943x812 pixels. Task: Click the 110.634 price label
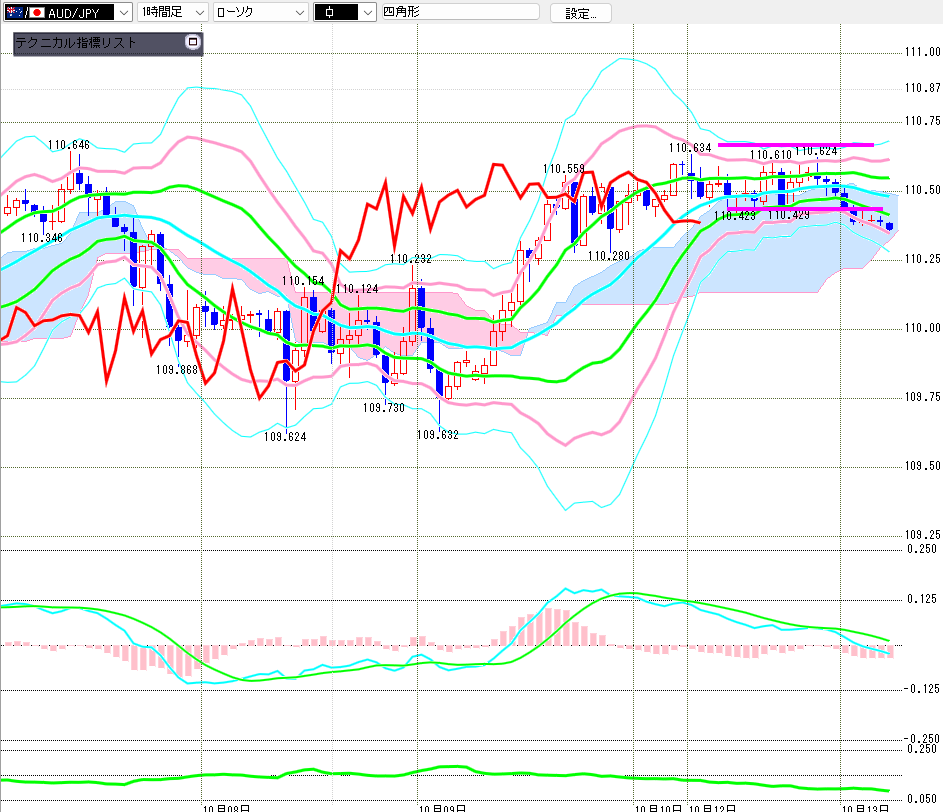tap(690, 148)
